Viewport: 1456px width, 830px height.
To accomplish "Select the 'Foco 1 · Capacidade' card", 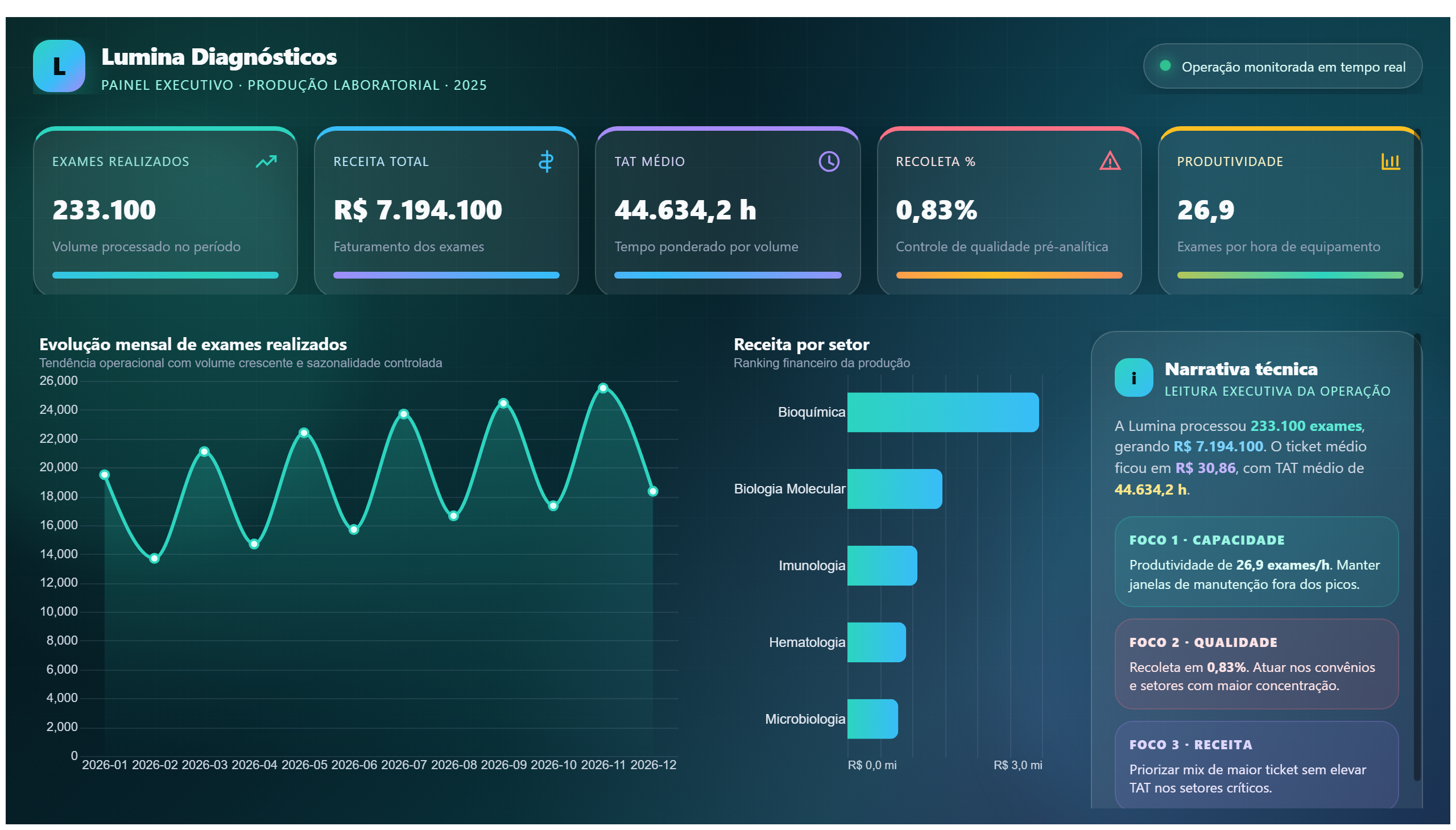I will (1256, 562).
